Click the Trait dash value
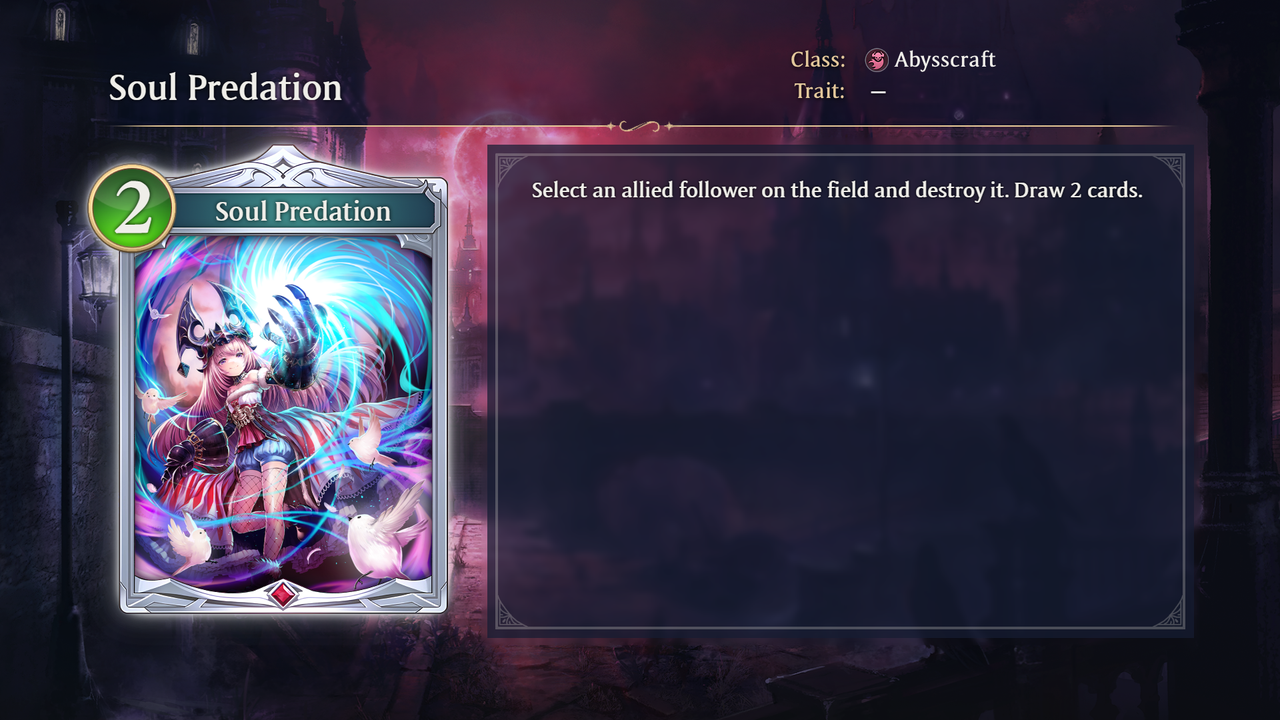The image size is (1280, 720). (x=878, y=91)
